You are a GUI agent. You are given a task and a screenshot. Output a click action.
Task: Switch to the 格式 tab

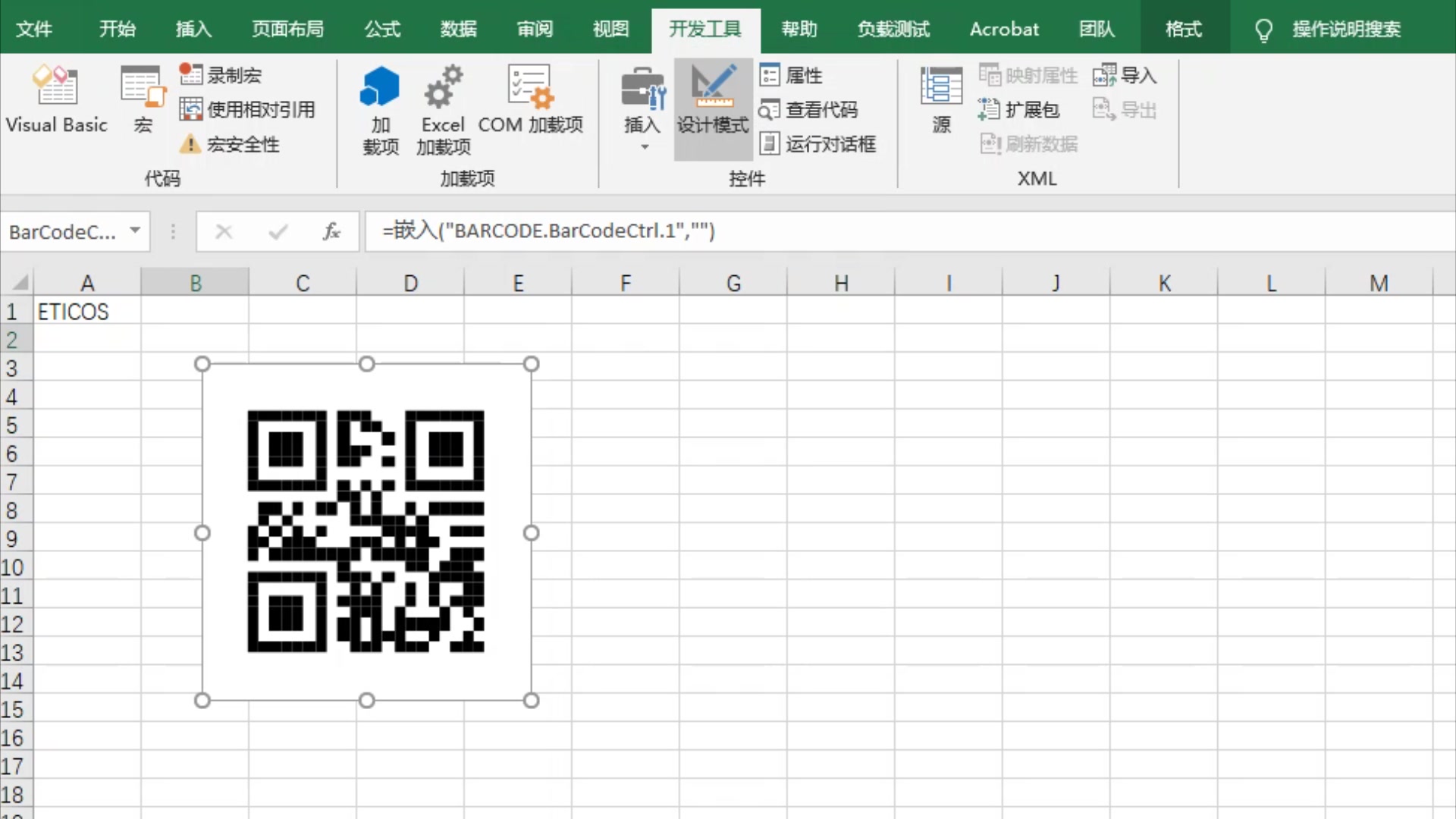(x=1184, y=29)
